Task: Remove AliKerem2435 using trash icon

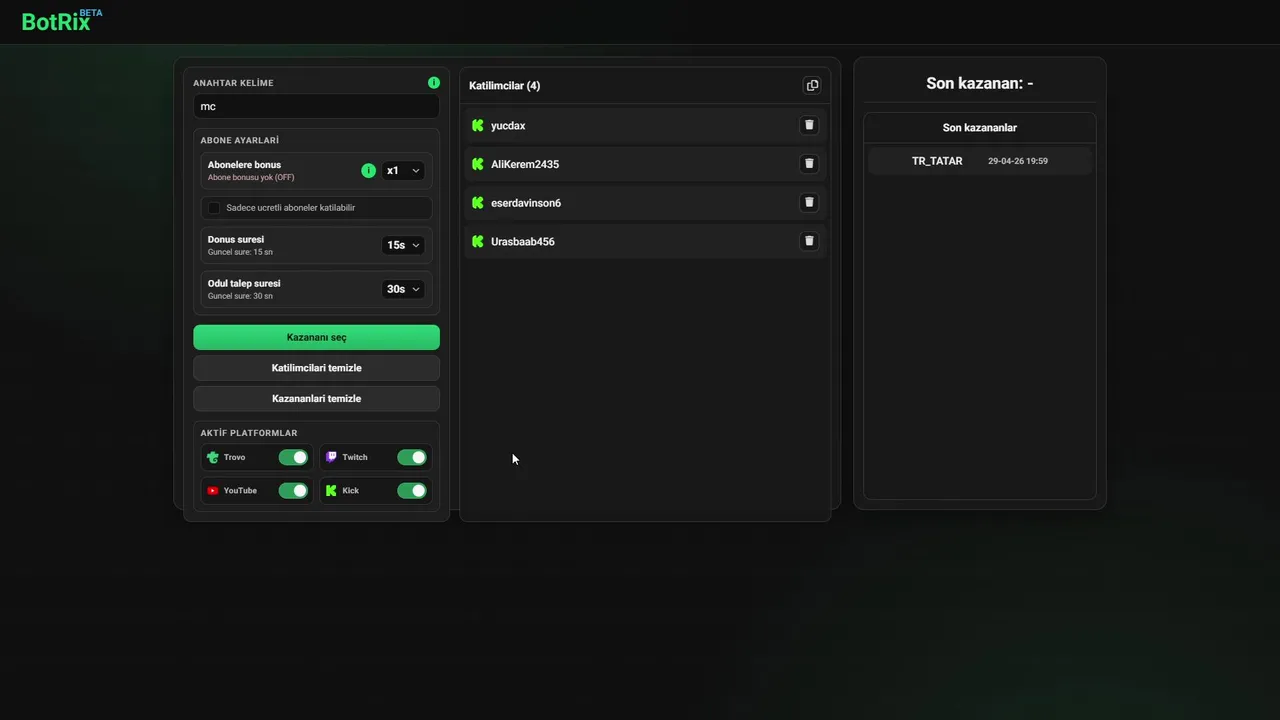Action: tap(810, 164)
